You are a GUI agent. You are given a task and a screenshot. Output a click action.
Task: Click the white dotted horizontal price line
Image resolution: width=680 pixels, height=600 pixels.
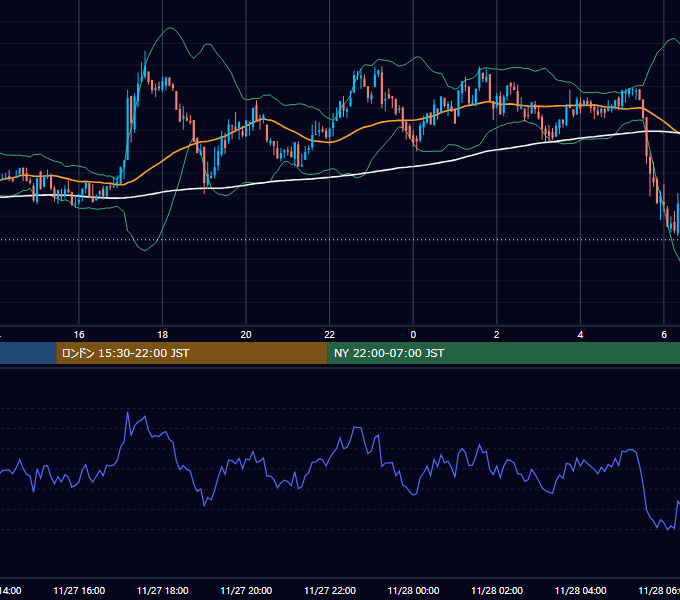340,240
